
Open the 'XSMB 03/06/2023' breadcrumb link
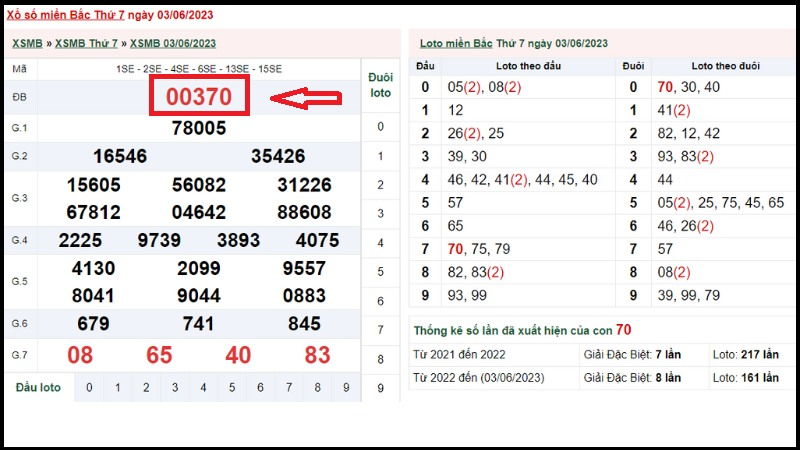pos(172,43)
